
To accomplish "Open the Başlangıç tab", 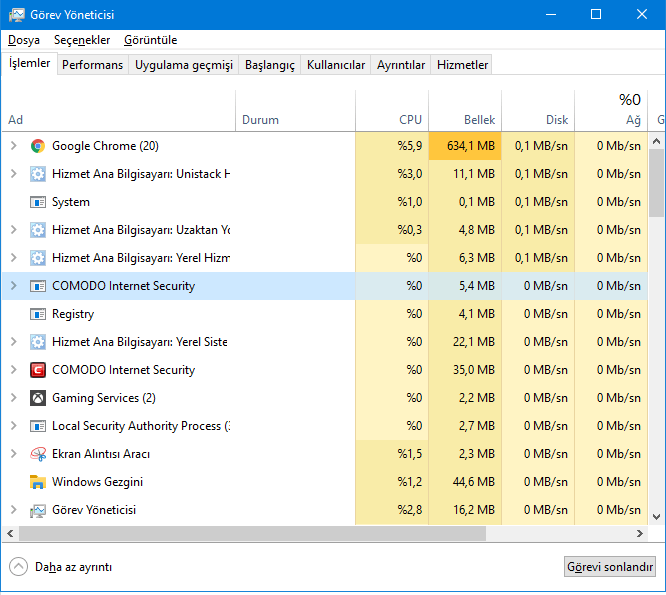I will coord(270,65).
